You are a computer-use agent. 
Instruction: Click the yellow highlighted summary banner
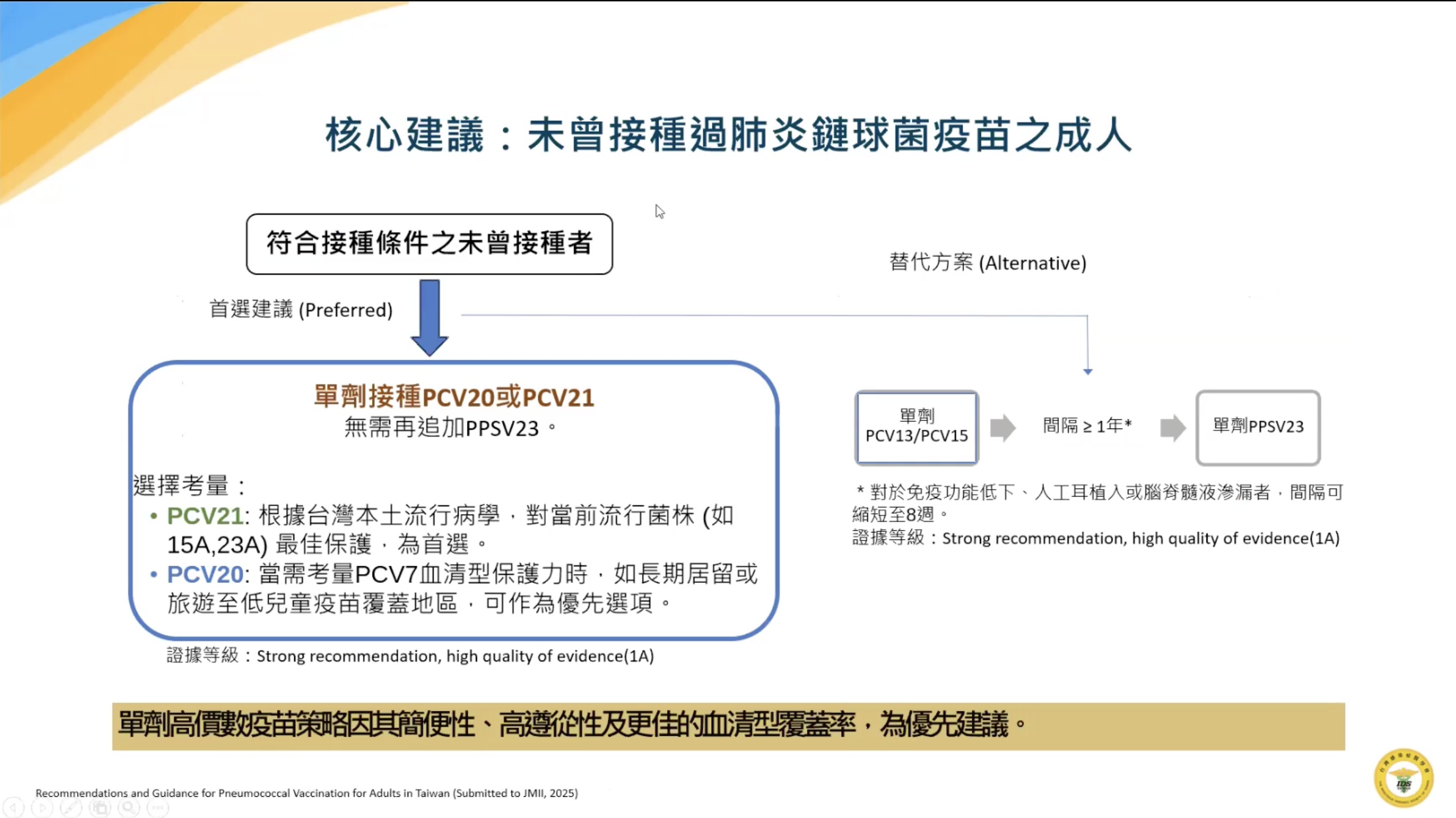pos(728,726)
